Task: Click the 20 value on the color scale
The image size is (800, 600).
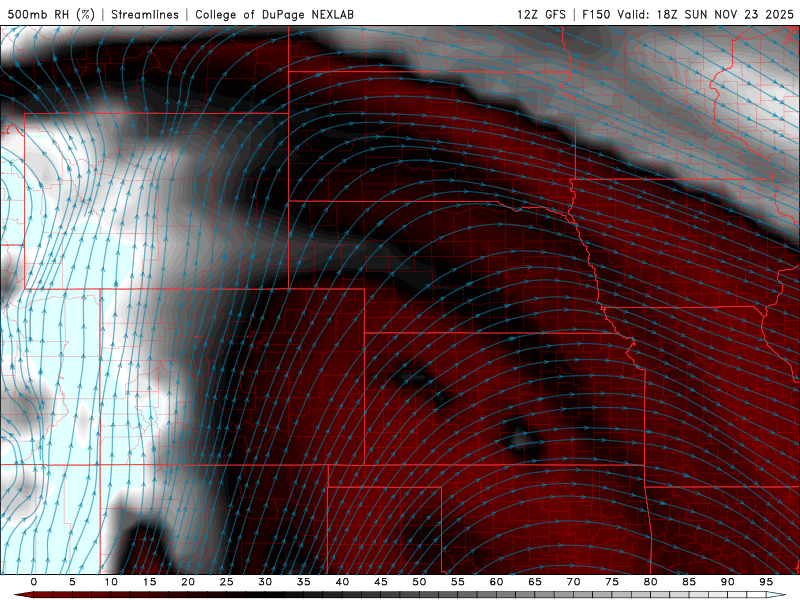Action: [188, 582]
